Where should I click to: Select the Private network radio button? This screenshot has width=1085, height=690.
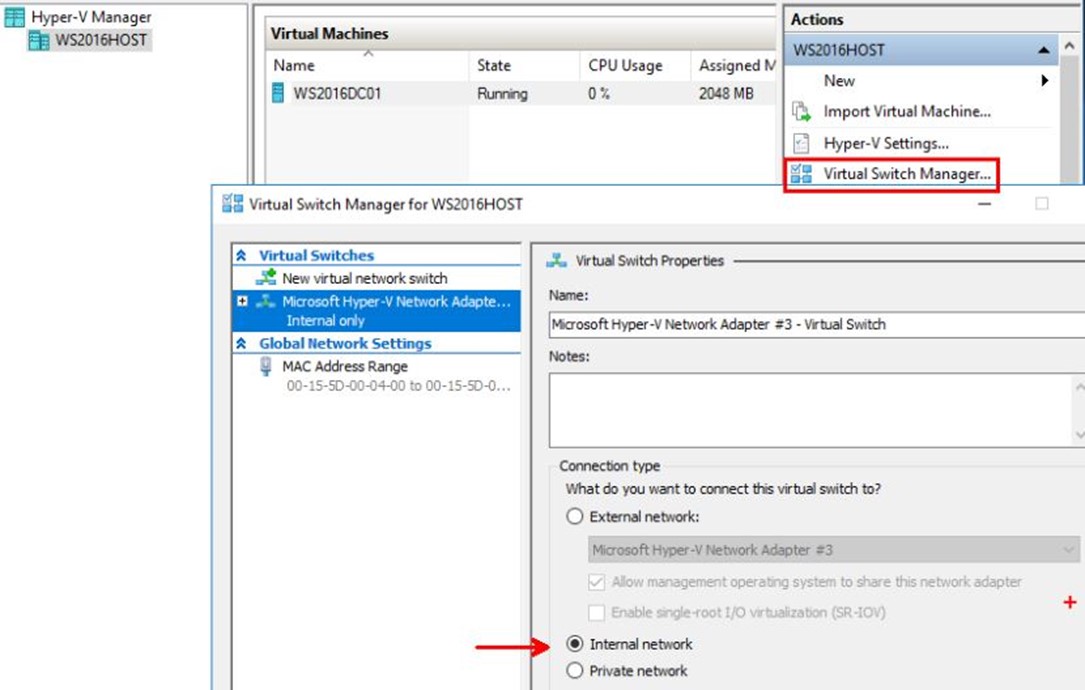[574, 671]
